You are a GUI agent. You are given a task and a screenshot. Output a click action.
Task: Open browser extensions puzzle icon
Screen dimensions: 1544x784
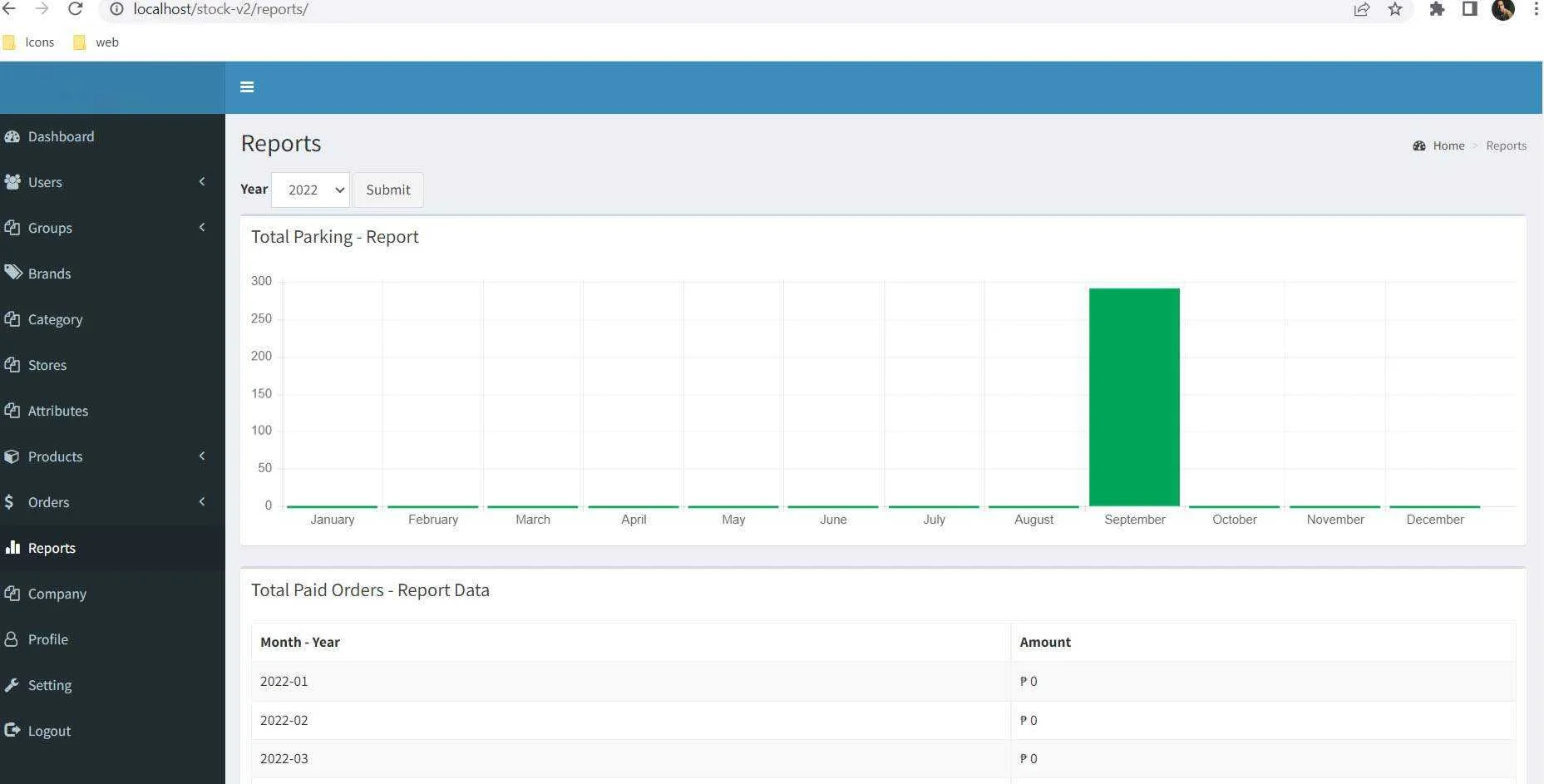coord(1437,9)
